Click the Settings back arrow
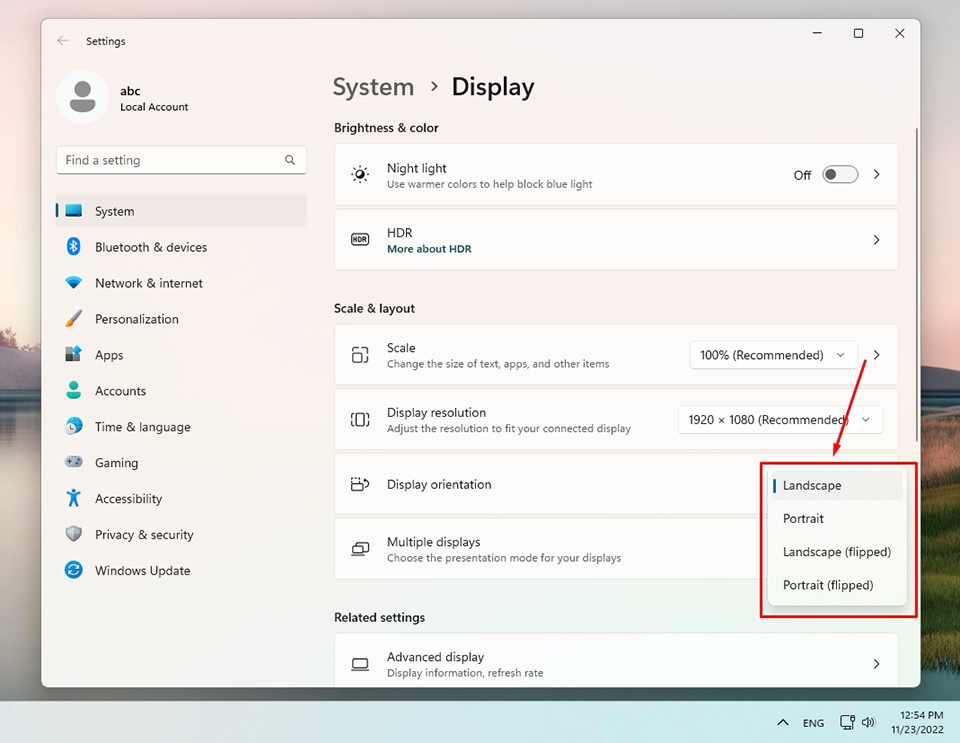The height and width of the screenshot is (743, 960). pos(62,40)
